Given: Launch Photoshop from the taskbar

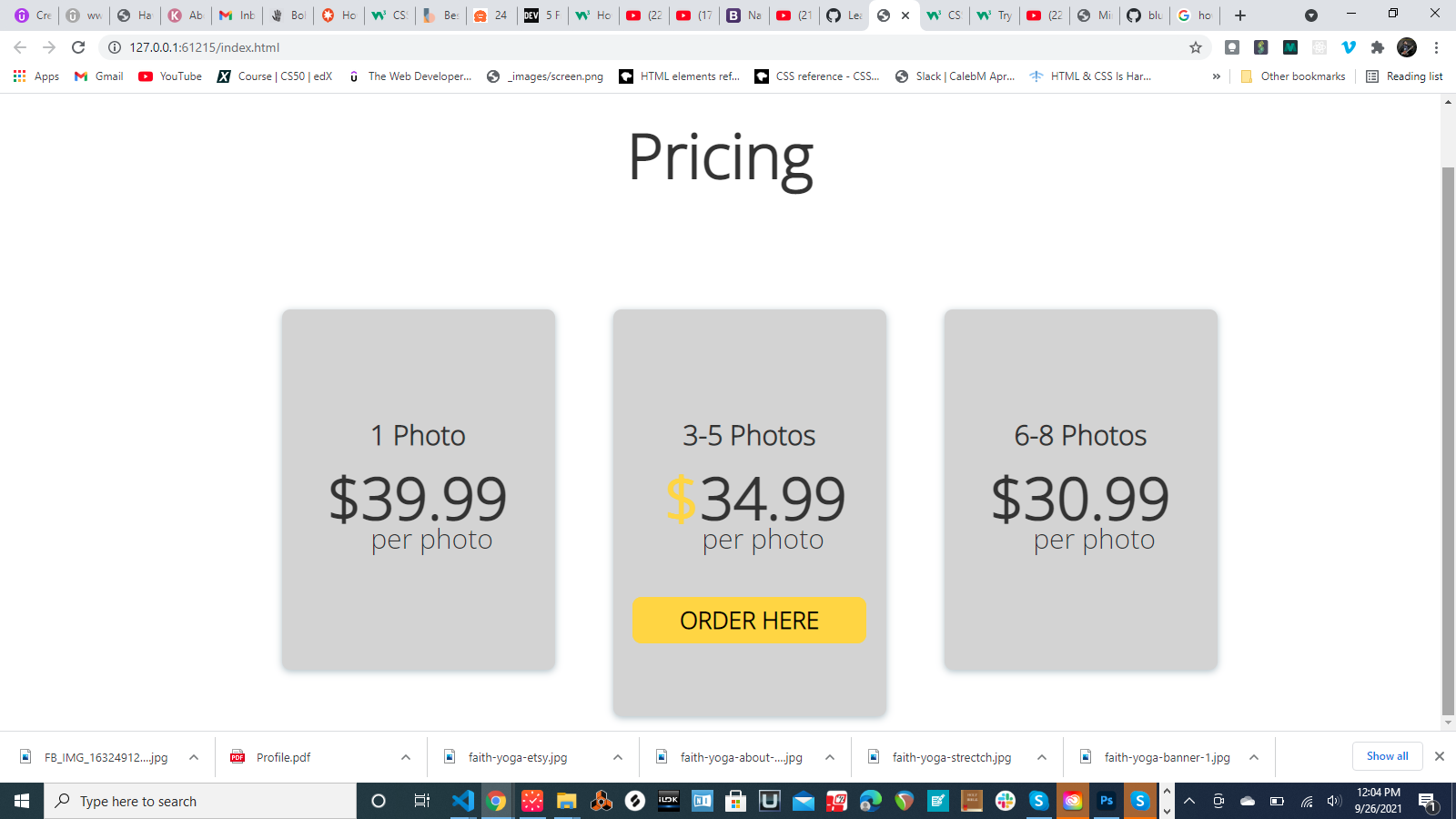Looking at the screenshot, I should (1107, 802).
